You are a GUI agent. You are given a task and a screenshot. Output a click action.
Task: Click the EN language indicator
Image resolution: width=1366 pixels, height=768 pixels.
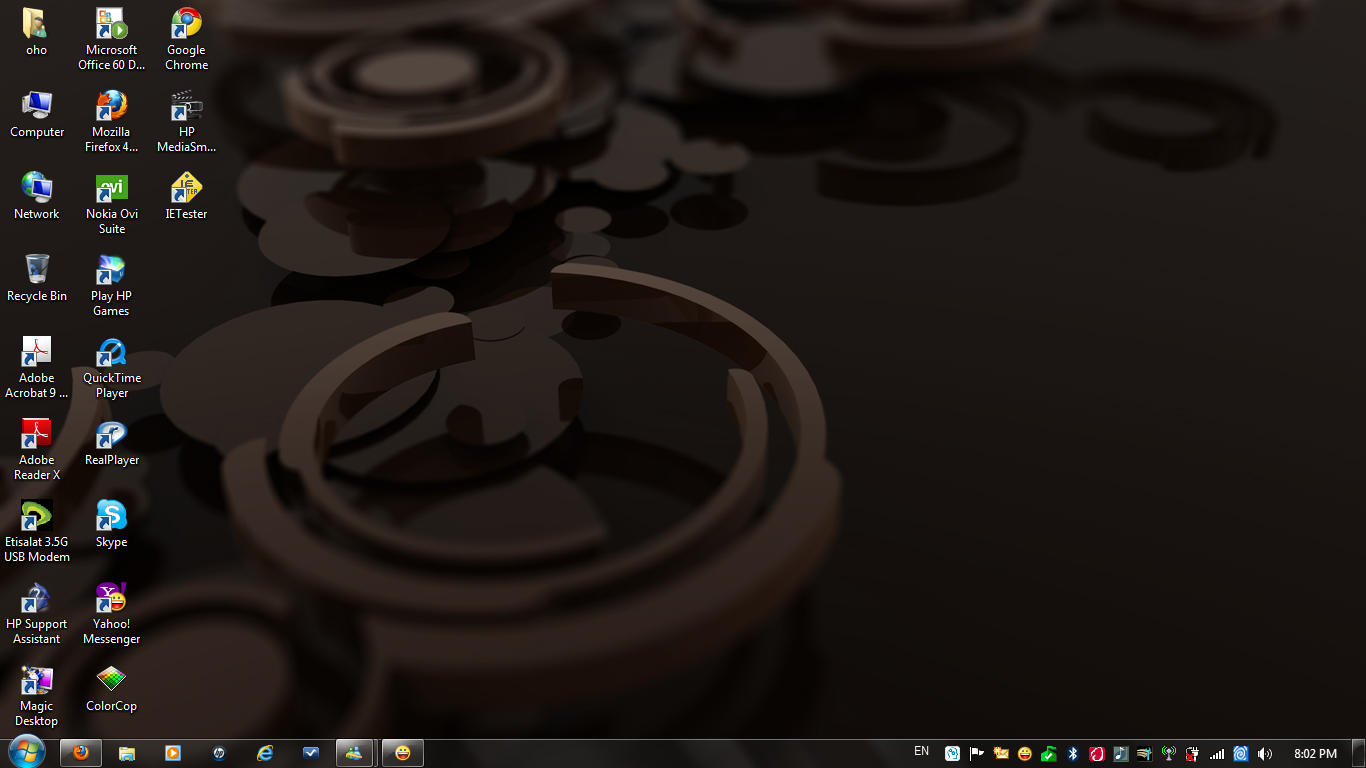[921, 751]
